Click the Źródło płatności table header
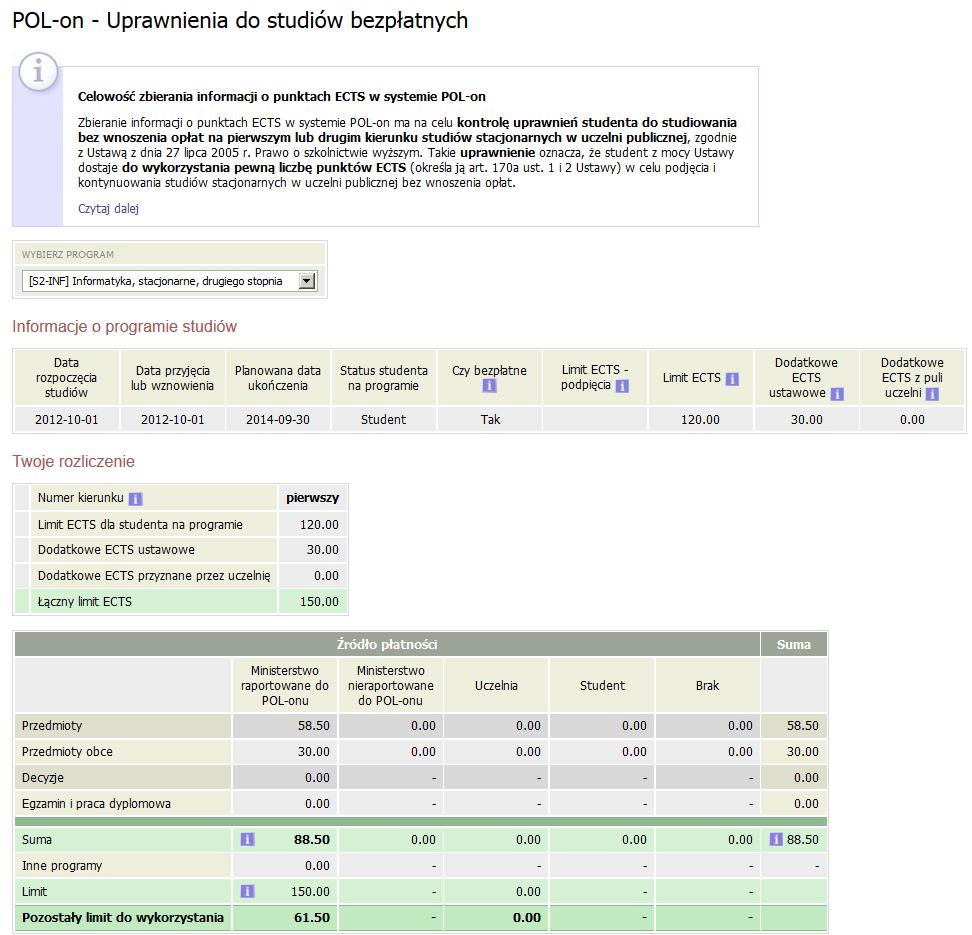The image size is (972, 935). 387,644
